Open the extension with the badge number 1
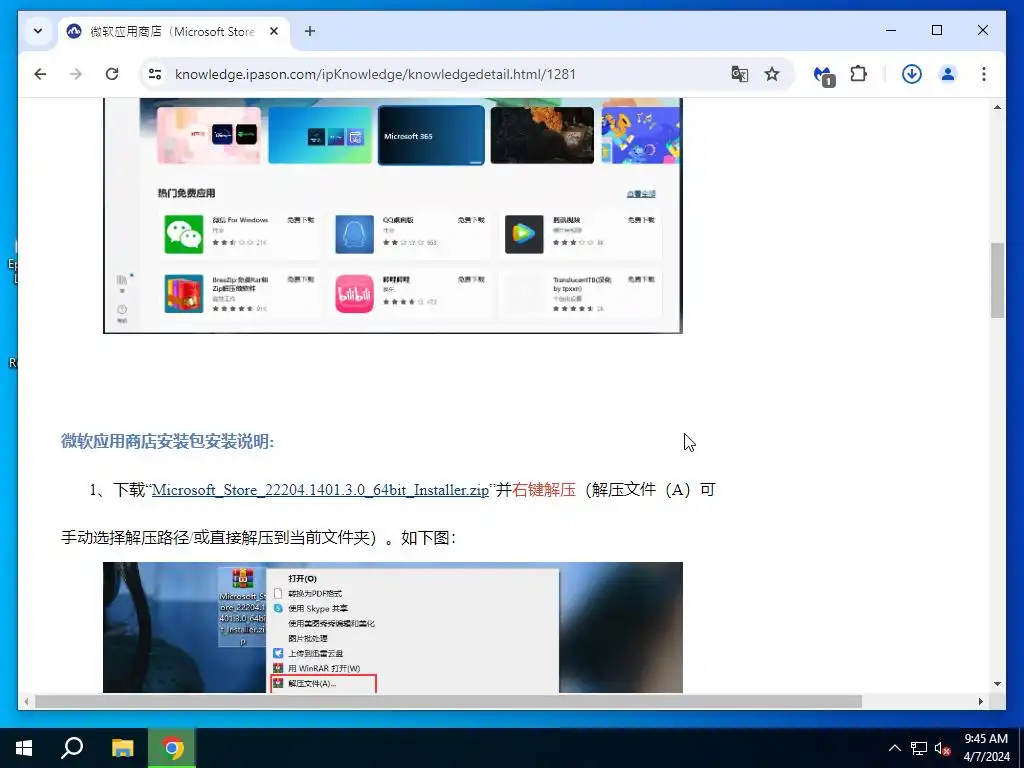 [824, 75]
